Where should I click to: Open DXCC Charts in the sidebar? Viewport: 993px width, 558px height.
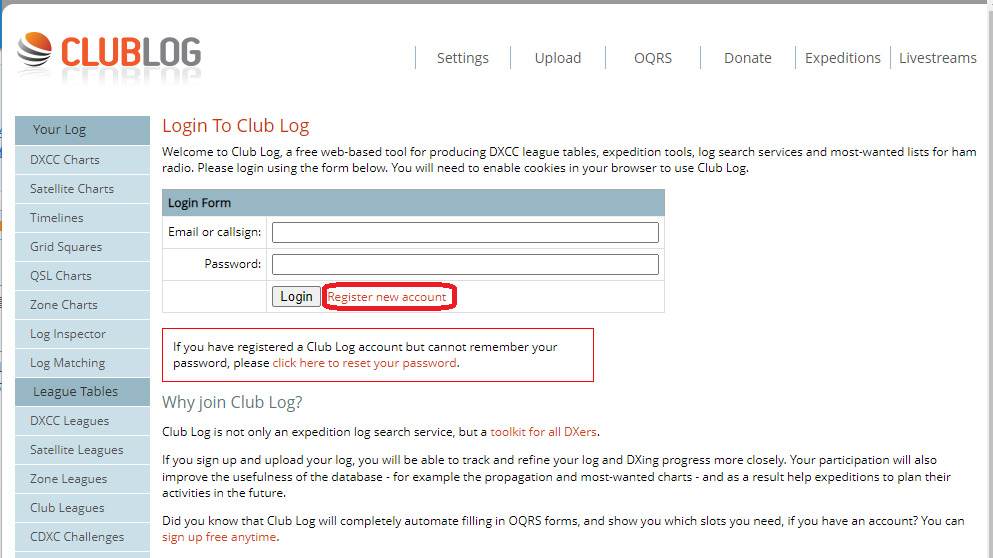82,160
